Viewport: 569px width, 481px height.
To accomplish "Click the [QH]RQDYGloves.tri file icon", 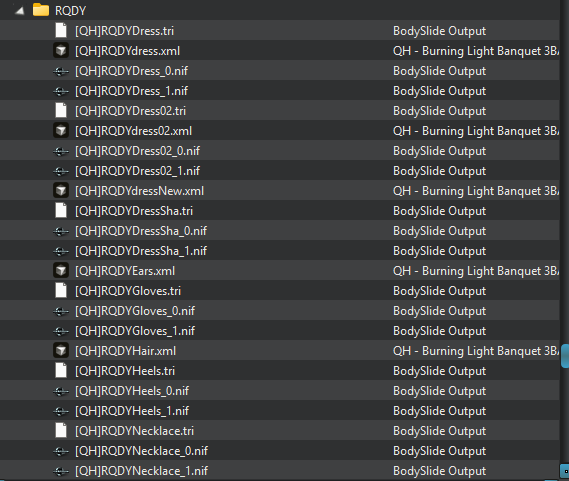I will [61, 290].
